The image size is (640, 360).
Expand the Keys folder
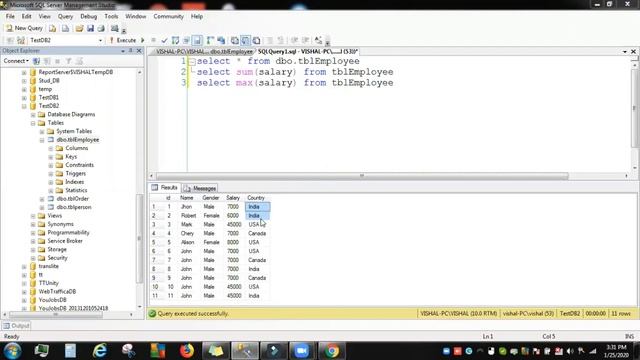[51, 157]
